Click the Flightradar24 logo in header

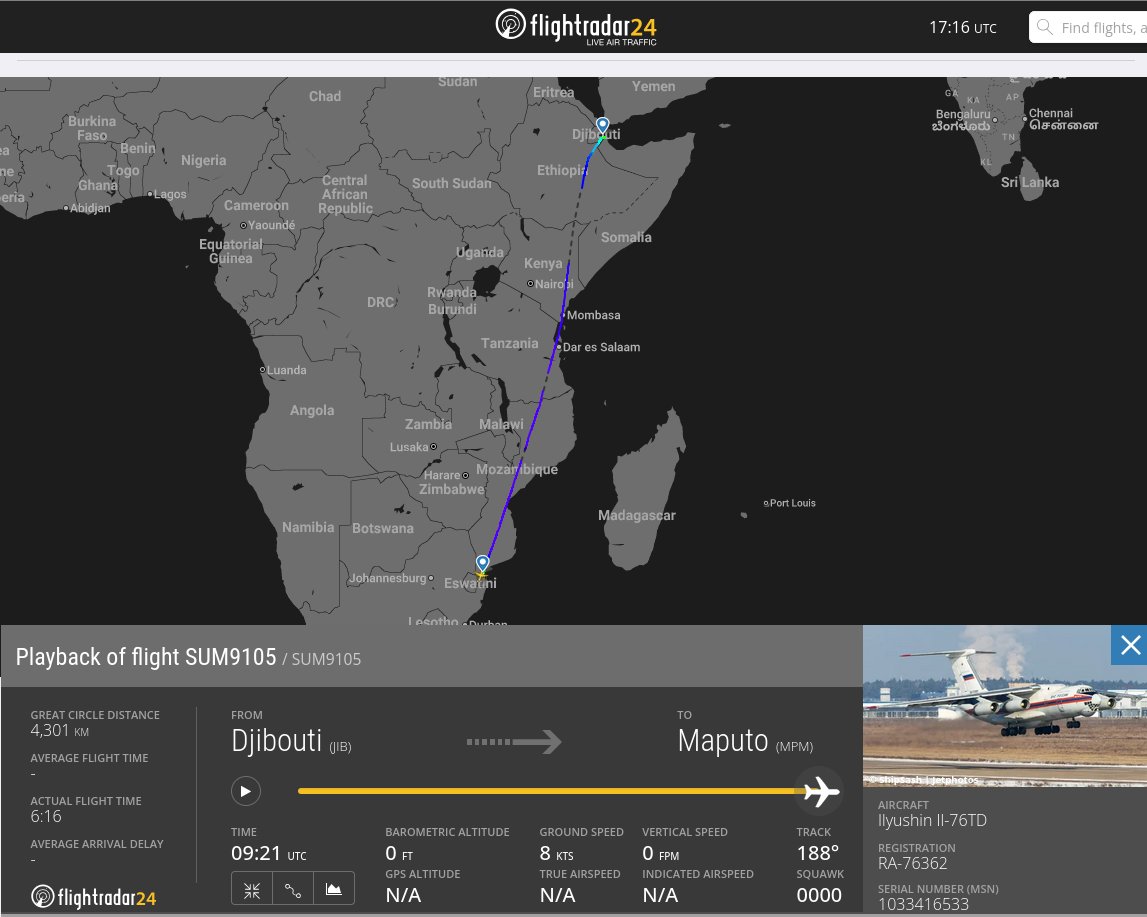pos(576,27)
